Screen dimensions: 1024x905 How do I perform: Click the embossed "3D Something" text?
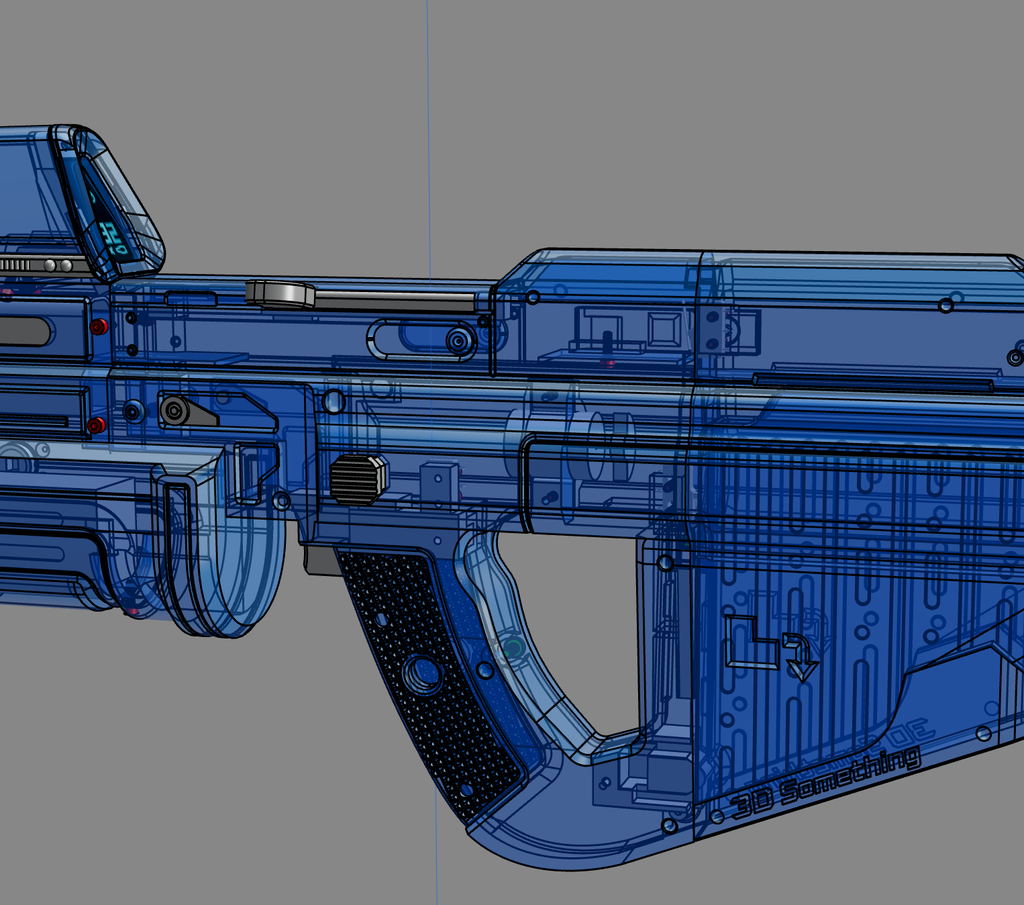pyautogui.click(x=827, y=782)
